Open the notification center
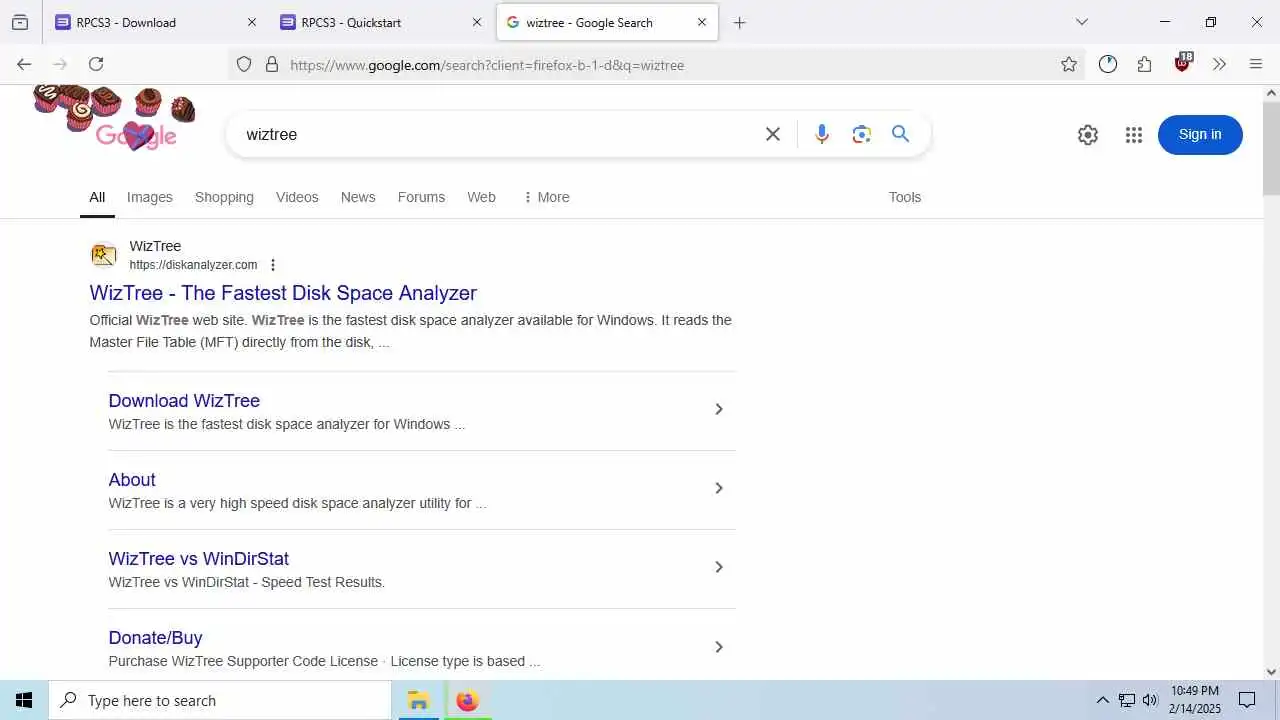The width and height of the screenshot is (1280, 720). click(x=1247, y=700)
